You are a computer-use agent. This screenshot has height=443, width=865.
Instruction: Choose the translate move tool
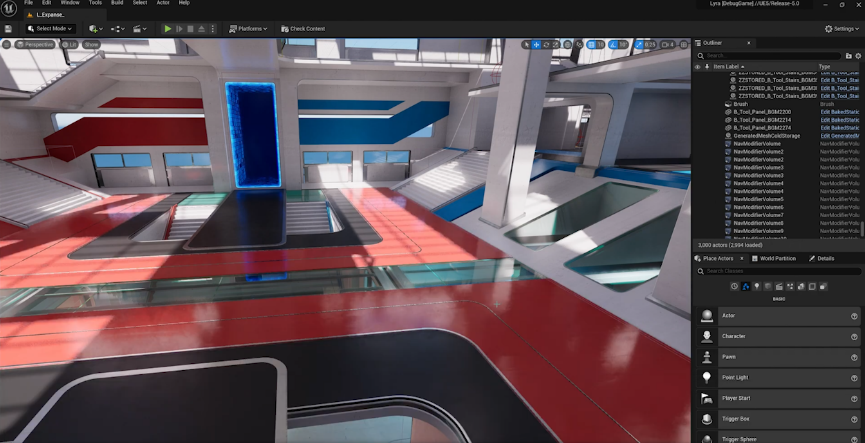pos(536,45)
